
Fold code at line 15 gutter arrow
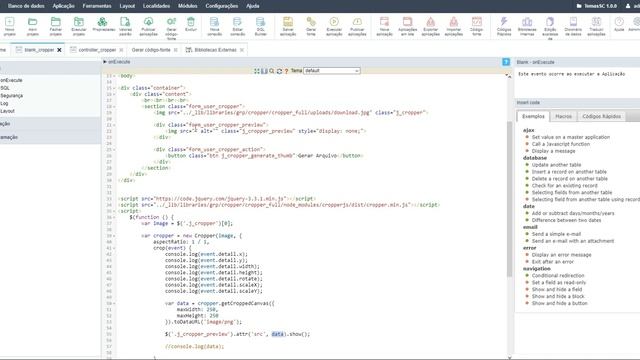114,88
